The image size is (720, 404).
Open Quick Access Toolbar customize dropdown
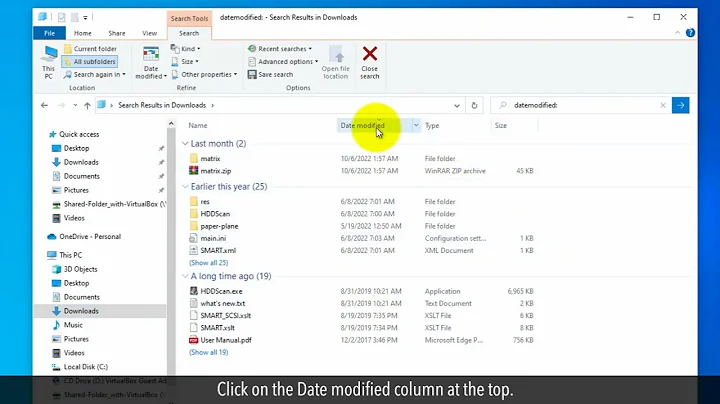[x=85, y=17]
